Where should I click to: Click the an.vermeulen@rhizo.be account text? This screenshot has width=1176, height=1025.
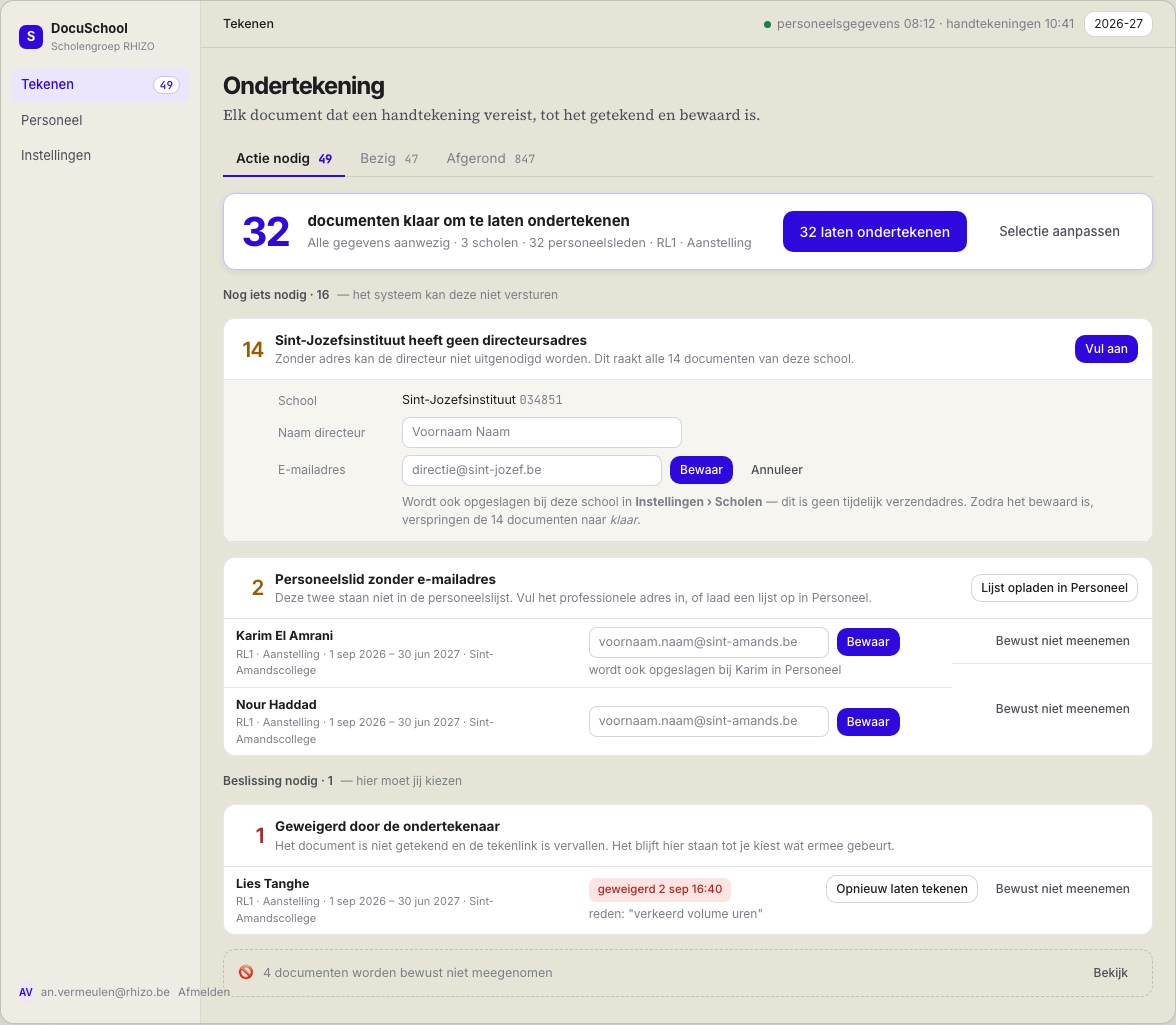[105, 992]
